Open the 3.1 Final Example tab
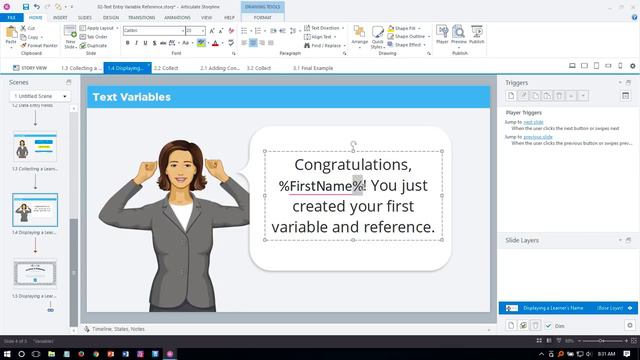 (313, 68)
